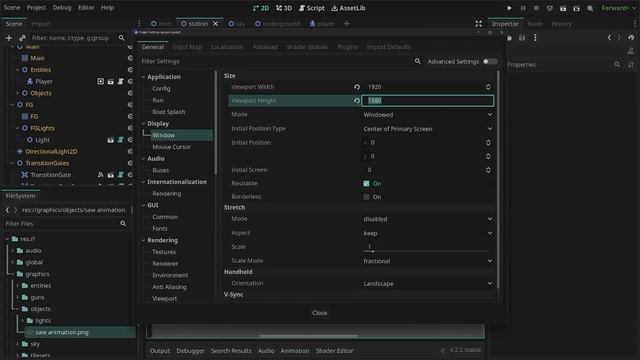Open the script attached to Light node
This screenshot has height=360, width=640.
(x=120, y=140)
